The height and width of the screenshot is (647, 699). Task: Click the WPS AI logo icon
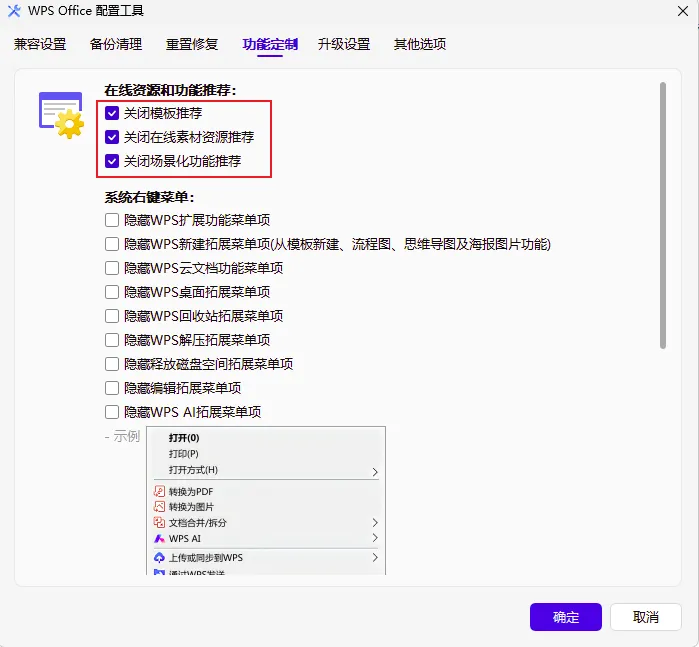159,539
